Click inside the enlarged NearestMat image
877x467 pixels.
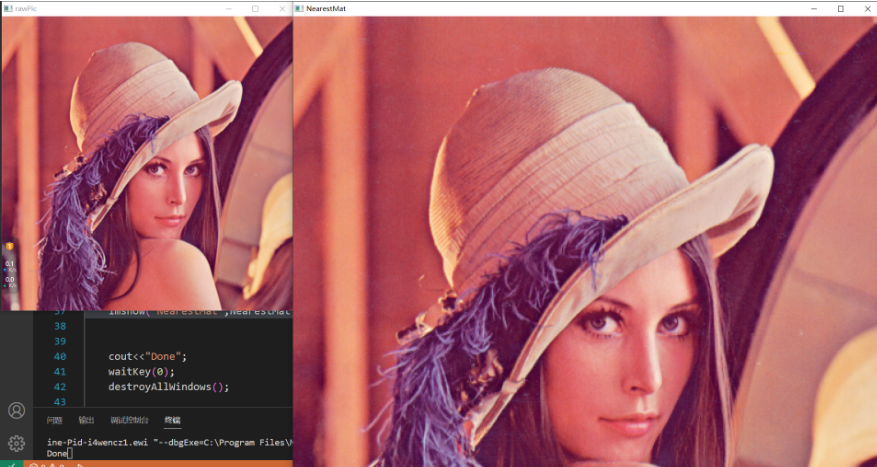pyautogui.click(x=585, y=242)
